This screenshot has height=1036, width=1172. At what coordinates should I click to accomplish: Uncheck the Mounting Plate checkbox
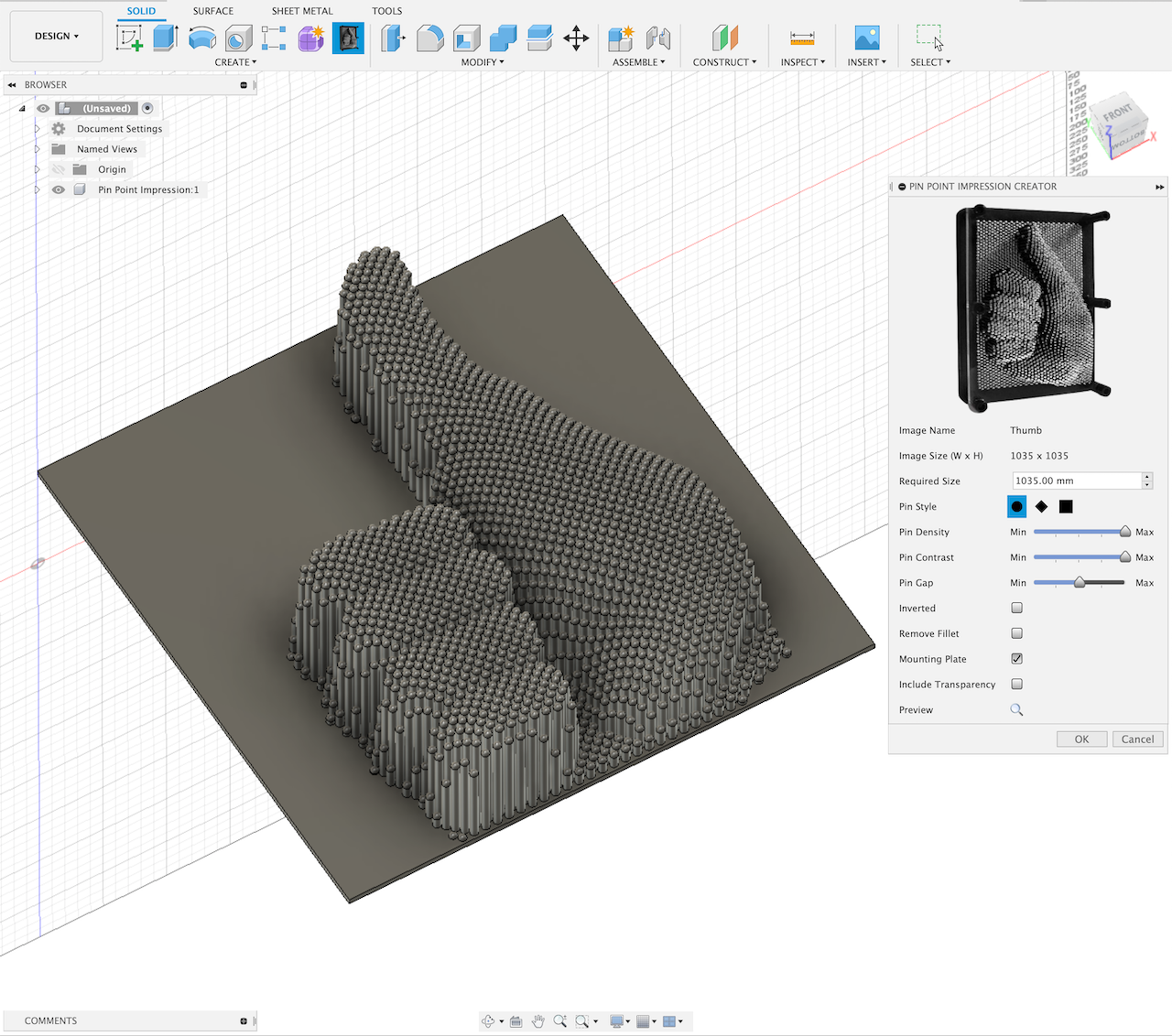click(x=1016, y=659)
